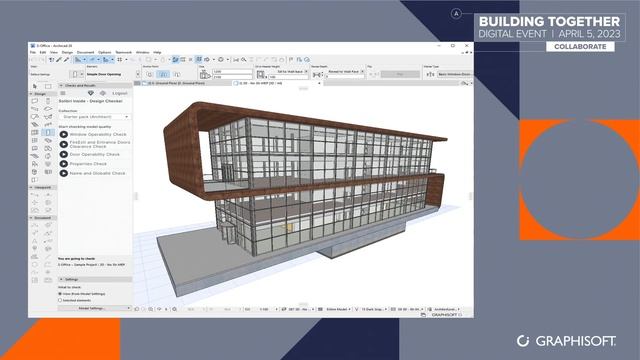Image resolution: width=640 pixels, height=360 pixels.
Task: Open the Help menu
Action: (157, 52)
